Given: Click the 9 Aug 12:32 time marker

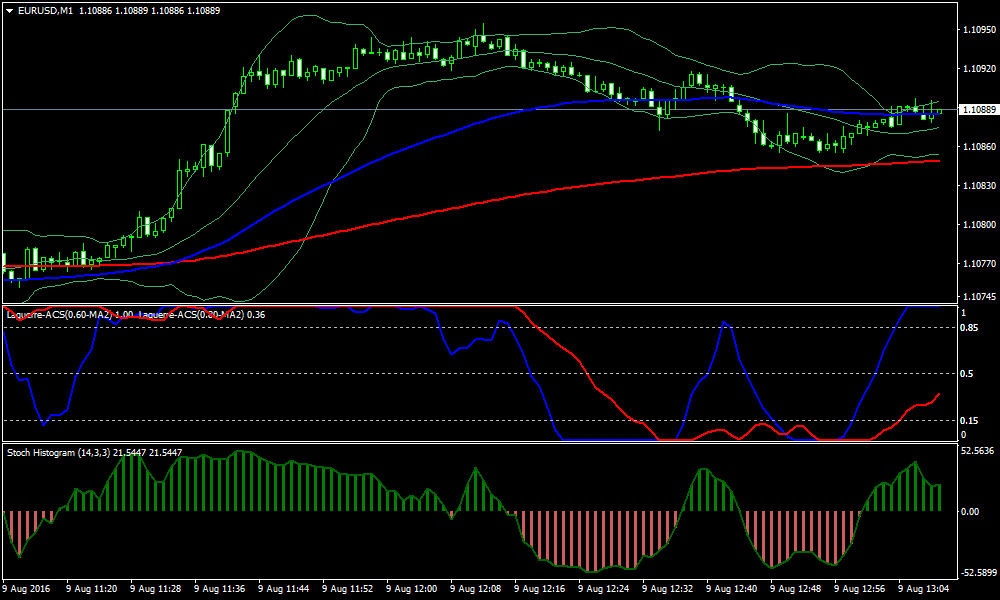Looking at the screenshot, I should pos(668,589).
